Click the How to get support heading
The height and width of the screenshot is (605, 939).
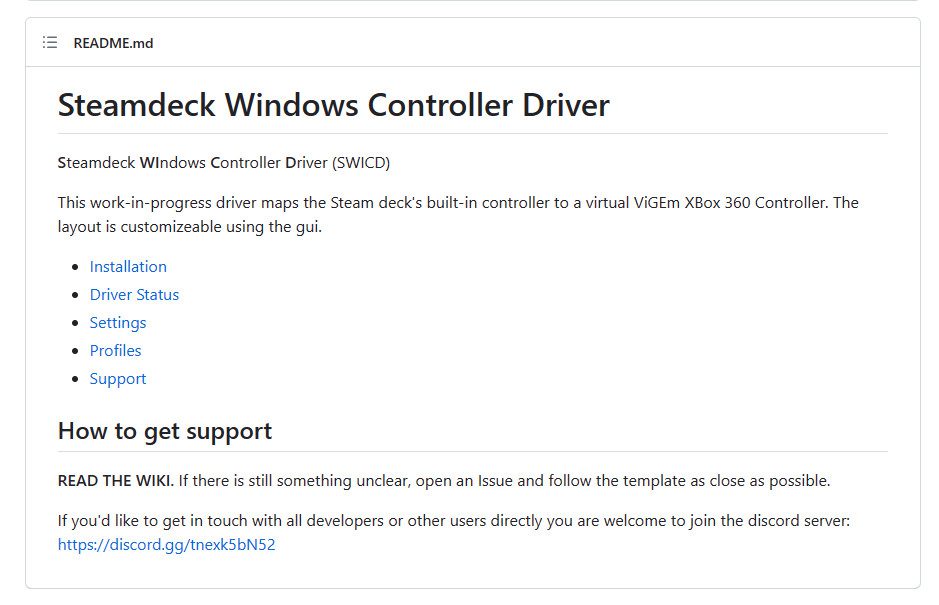point(165,431)
